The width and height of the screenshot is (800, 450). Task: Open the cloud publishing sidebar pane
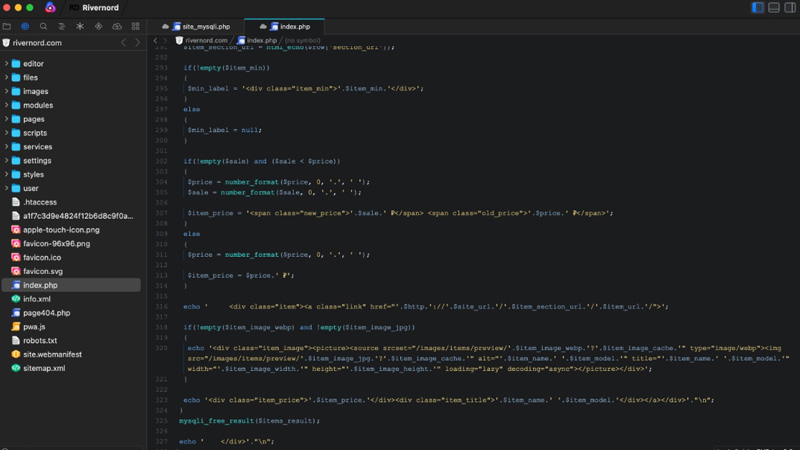point(117,26)
